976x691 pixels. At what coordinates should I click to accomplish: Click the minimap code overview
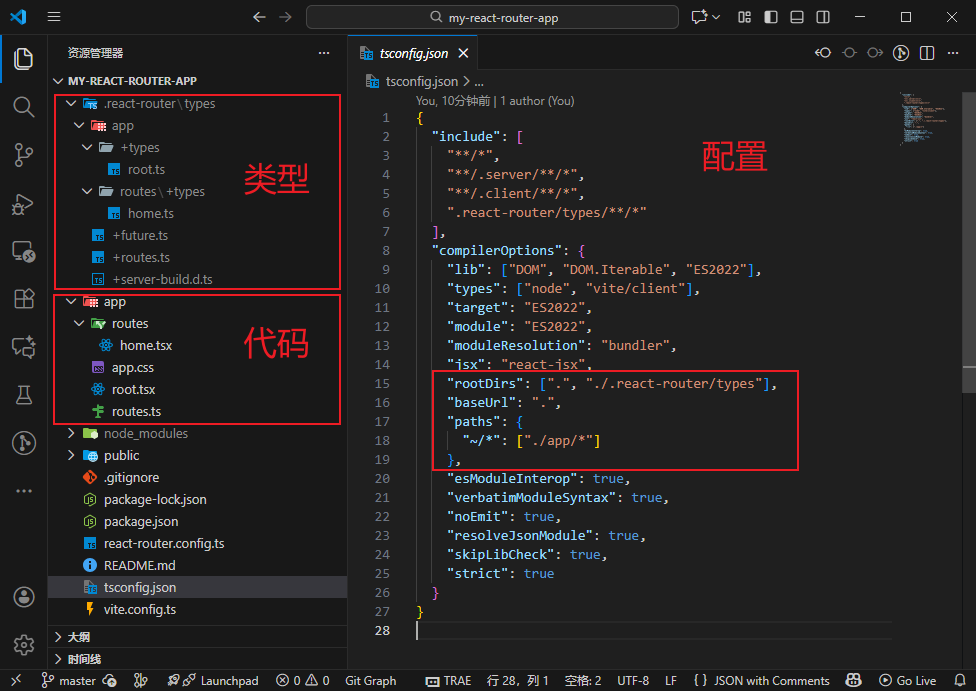point(917,120)
